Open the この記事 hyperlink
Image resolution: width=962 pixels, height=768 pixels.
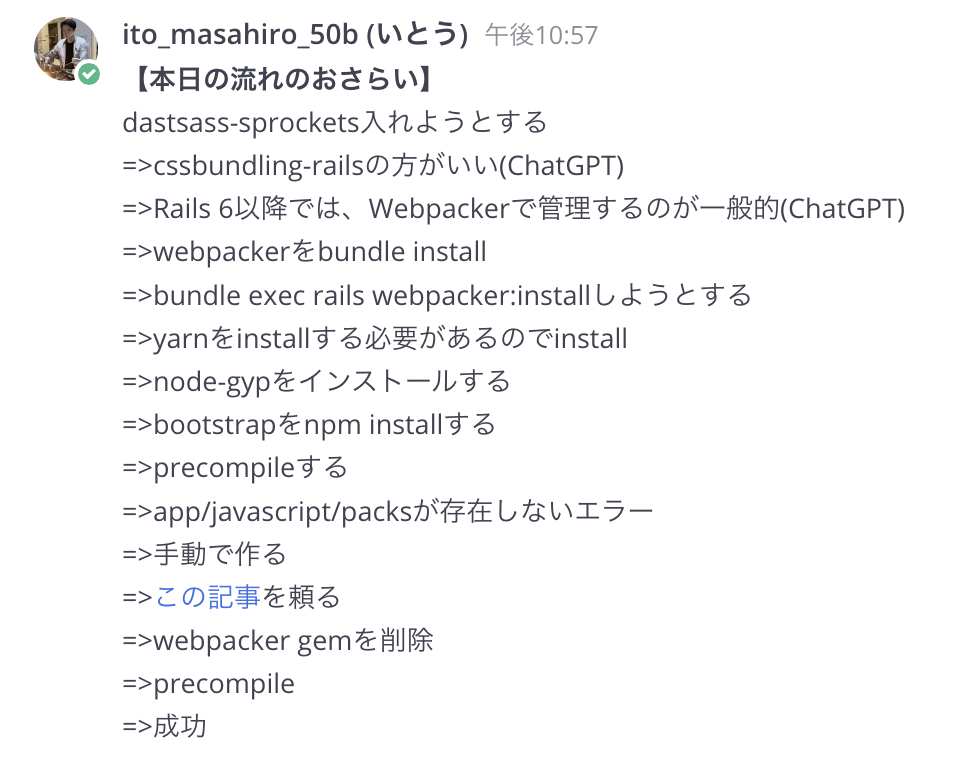click(x=207, y=597)
